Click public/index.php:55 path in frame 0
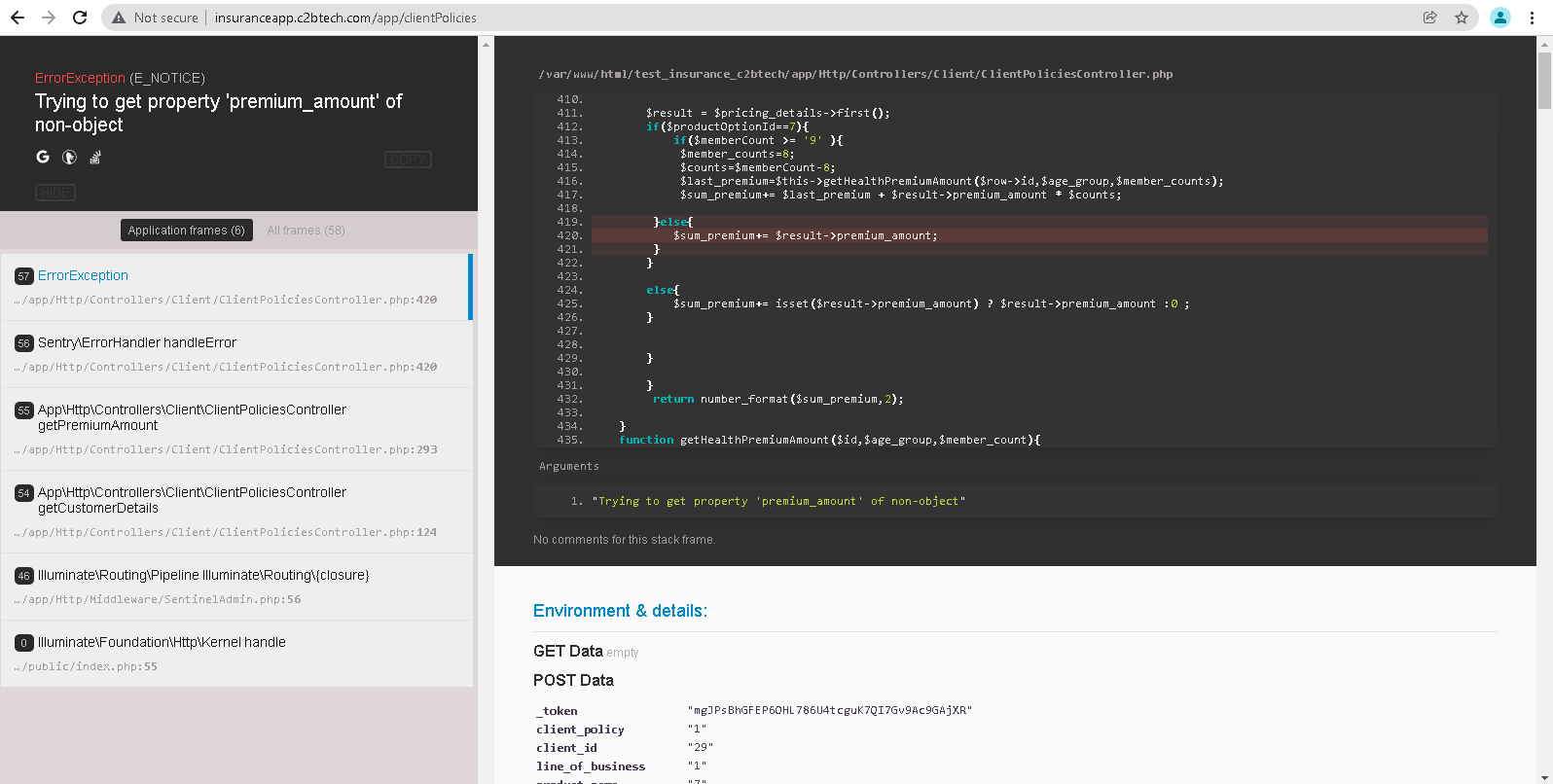Screen dimensions: 1553x784 (85, 666)
